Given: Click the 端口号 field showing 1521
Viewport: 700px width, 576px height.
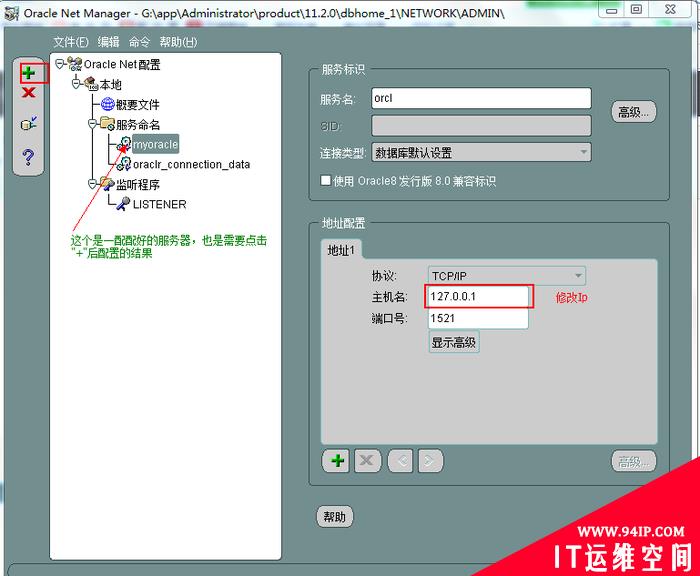Looking at the screenshot, I should [478, 318].
